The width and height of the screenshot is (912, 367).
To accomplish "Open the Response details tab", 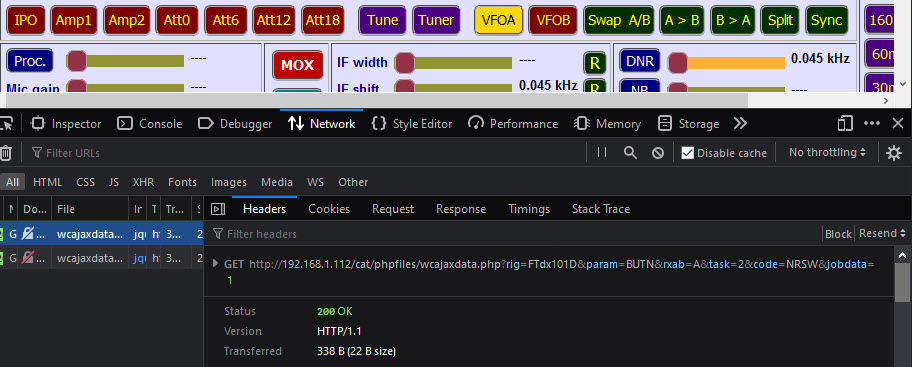I will (x=461, y=209).
